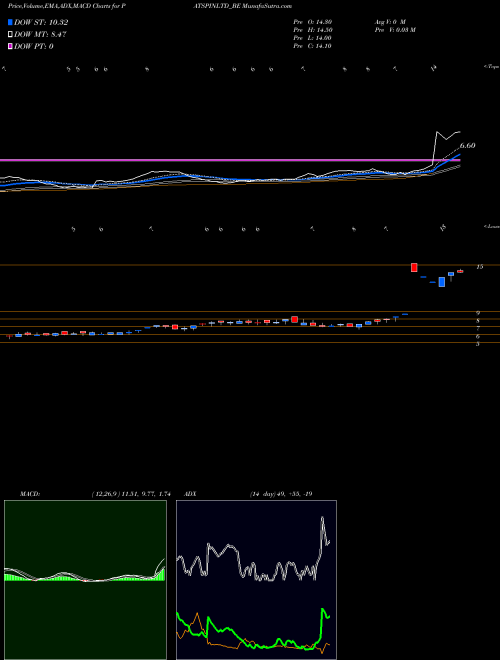The height and width of the screenshot is (660, 500).
Task: Click the 'Pre C: 14.10' value
Action: (x=313, y=46)
